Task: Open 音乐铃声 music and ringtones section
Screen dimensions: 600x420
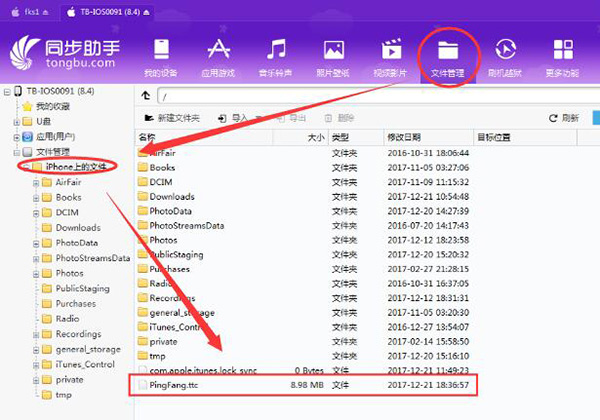Action: point(276,57)
